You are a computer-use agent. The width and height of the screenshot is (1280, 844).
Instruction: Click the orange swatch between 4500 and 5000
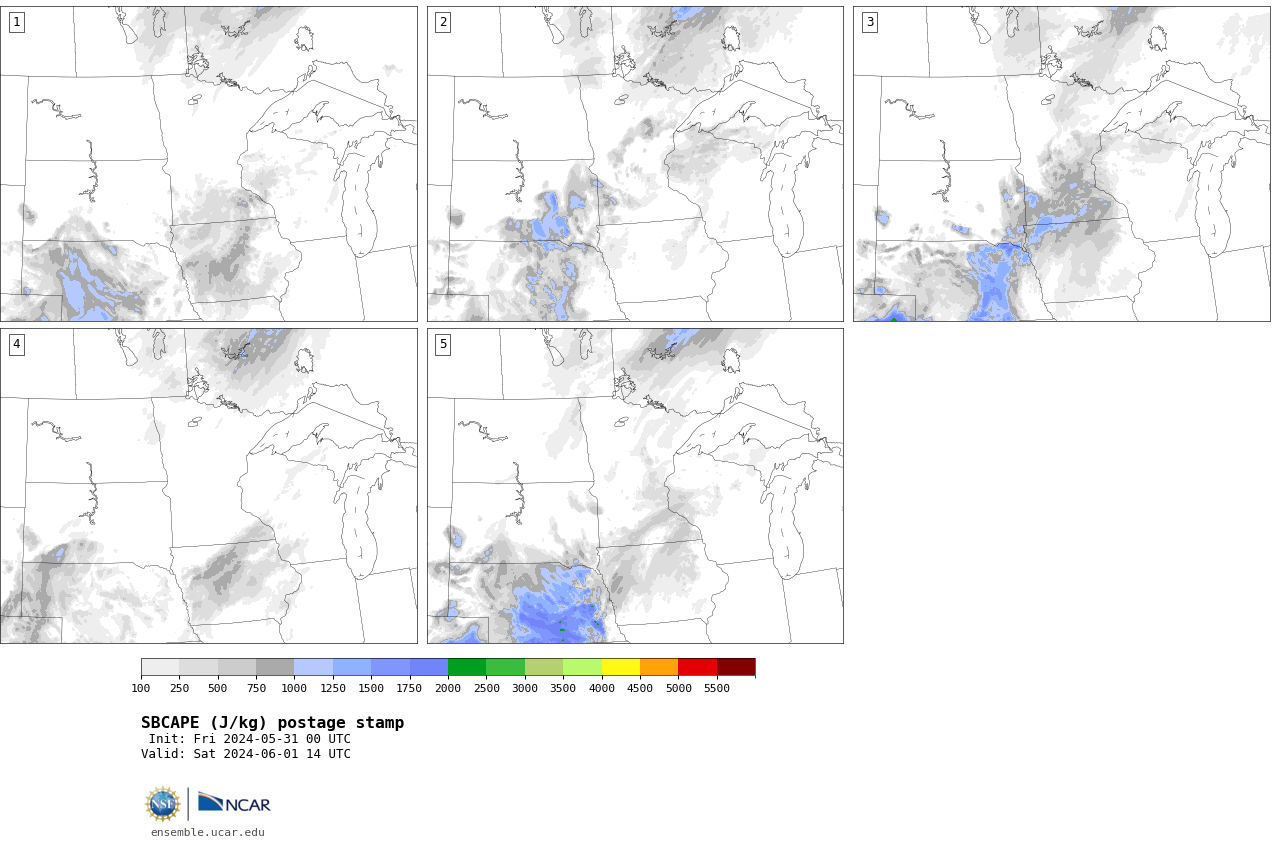click(x=659, y=667)
